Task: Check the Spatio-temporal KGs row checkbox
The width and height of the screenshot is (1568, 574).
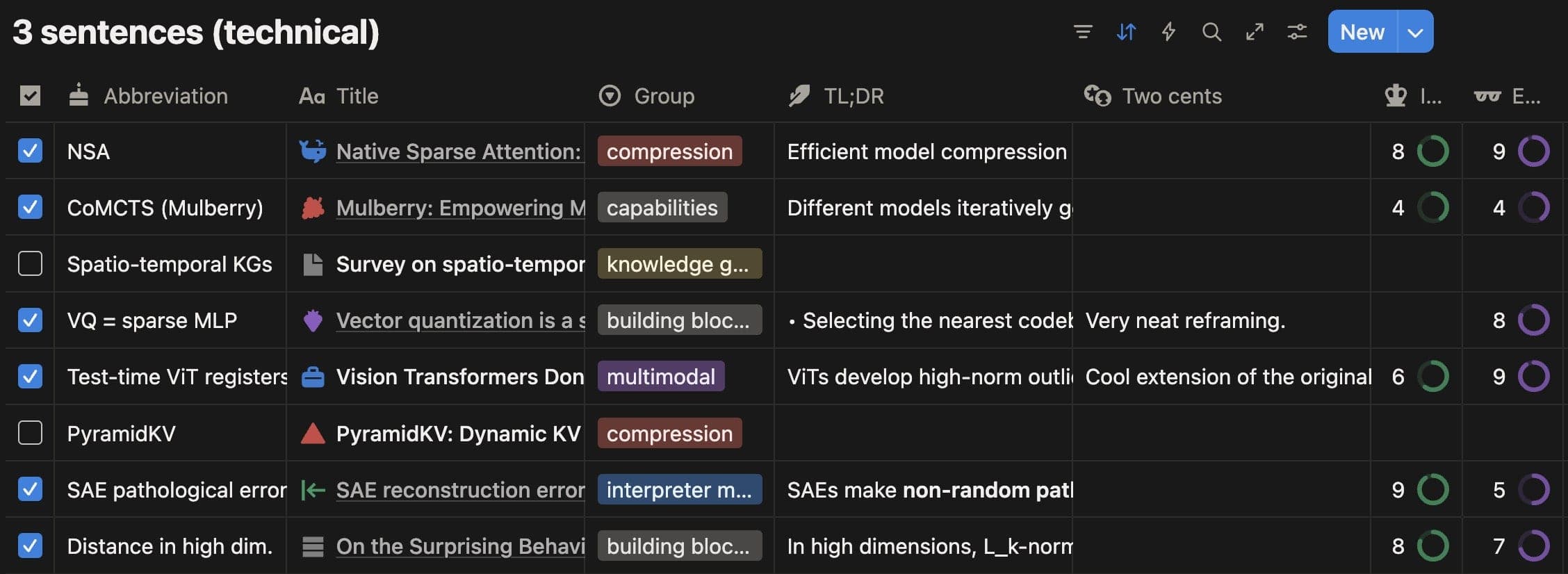Action: (29, 264)
